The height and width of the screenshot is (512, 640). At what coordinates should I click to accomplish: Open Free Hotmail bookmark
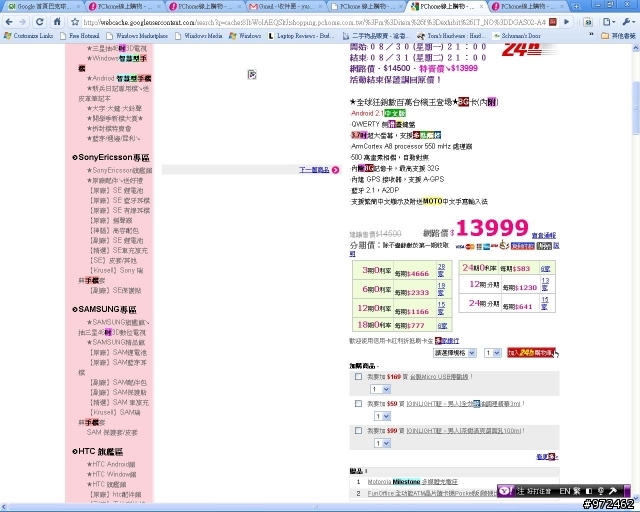pos(80,36)
